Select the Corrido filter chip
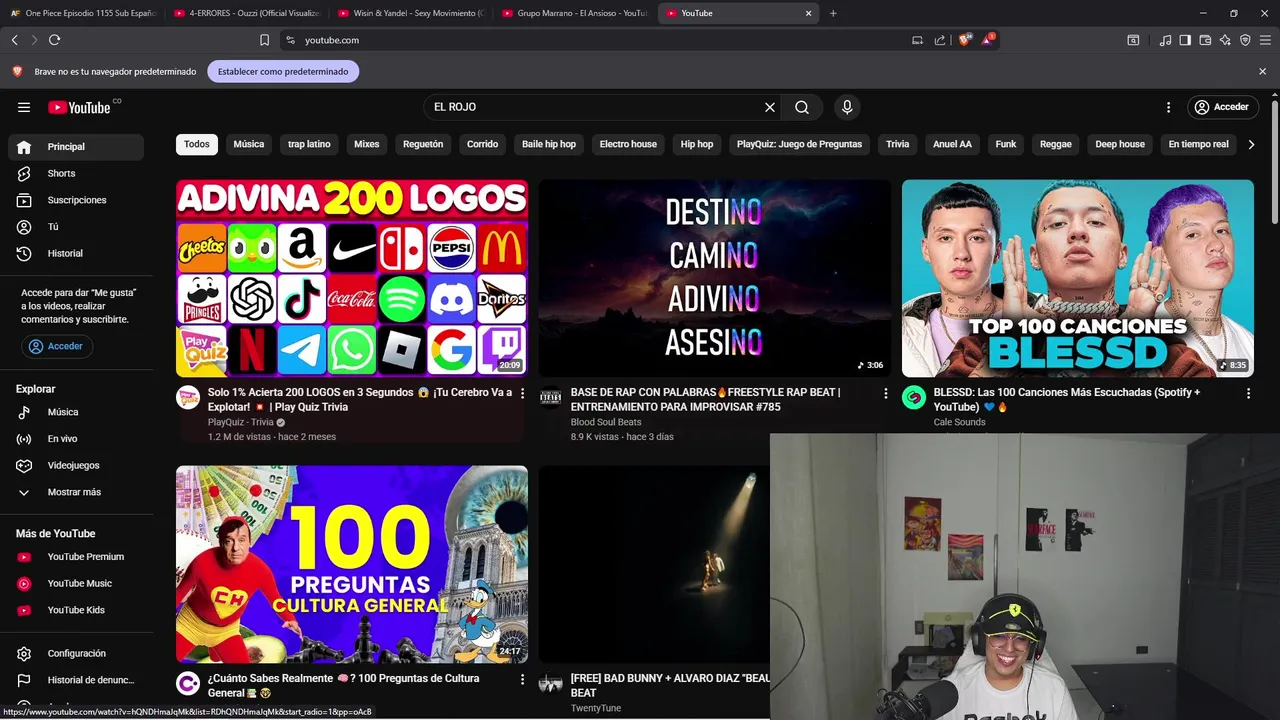The image size is (1280, 720). tap(482, 144)
